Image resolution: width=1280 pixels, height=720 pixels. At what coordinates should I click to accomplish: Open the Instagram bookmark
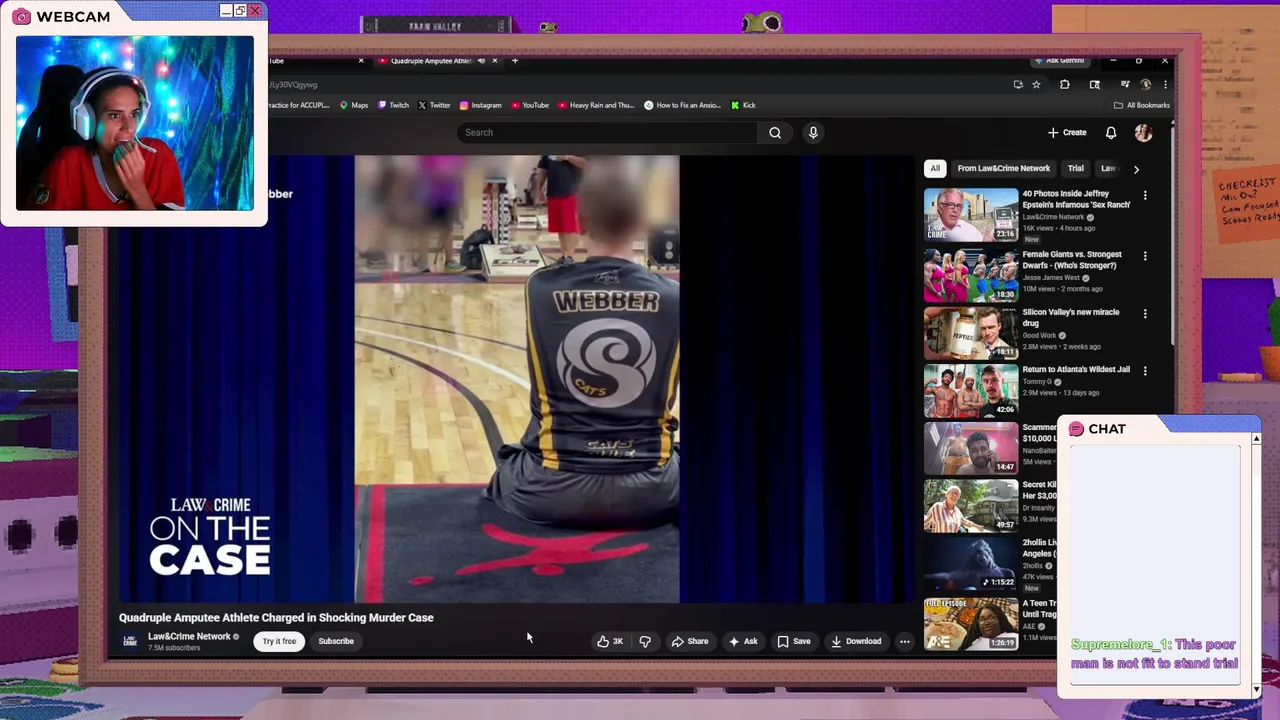[x=480, y=105]
